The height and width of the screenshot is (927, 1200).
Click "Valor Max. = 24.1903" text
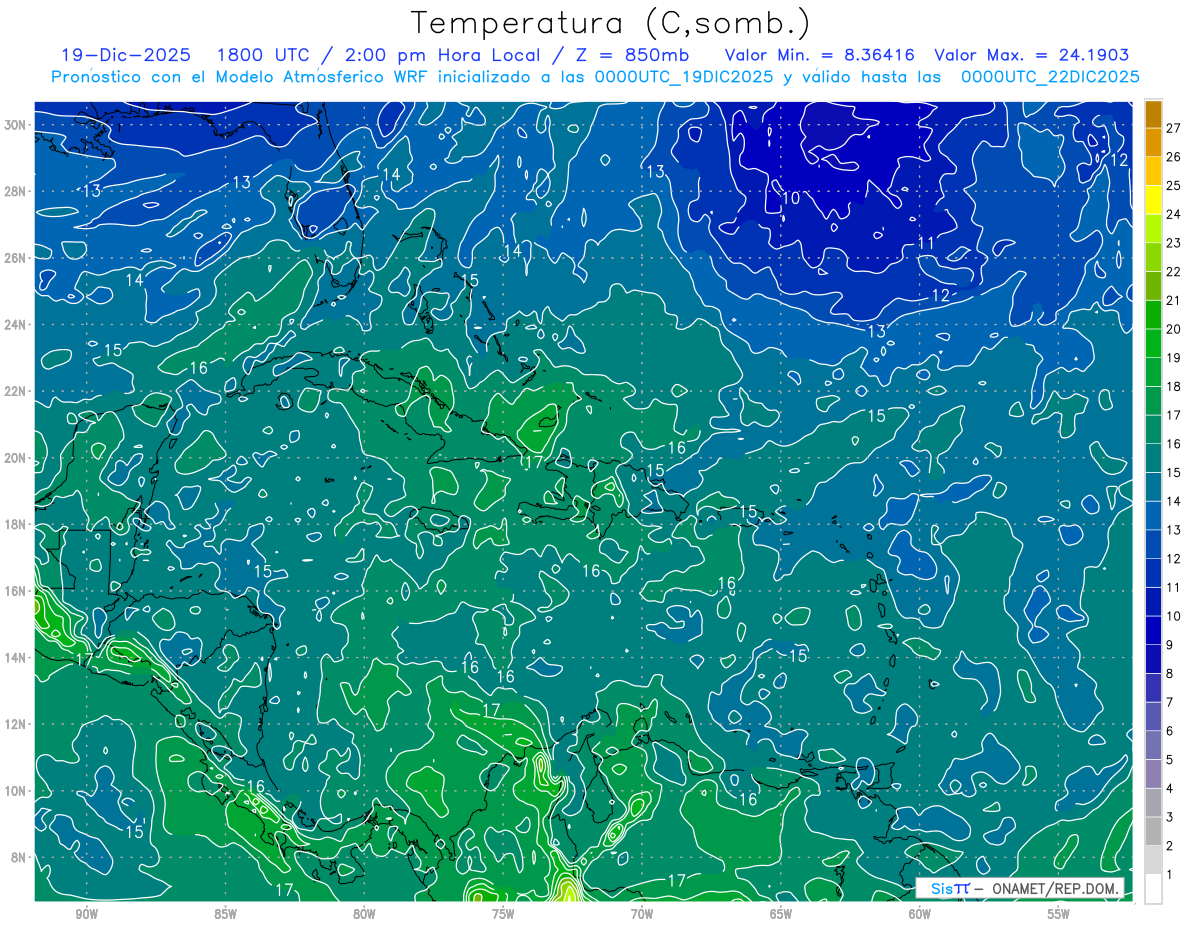[1032, 55]
